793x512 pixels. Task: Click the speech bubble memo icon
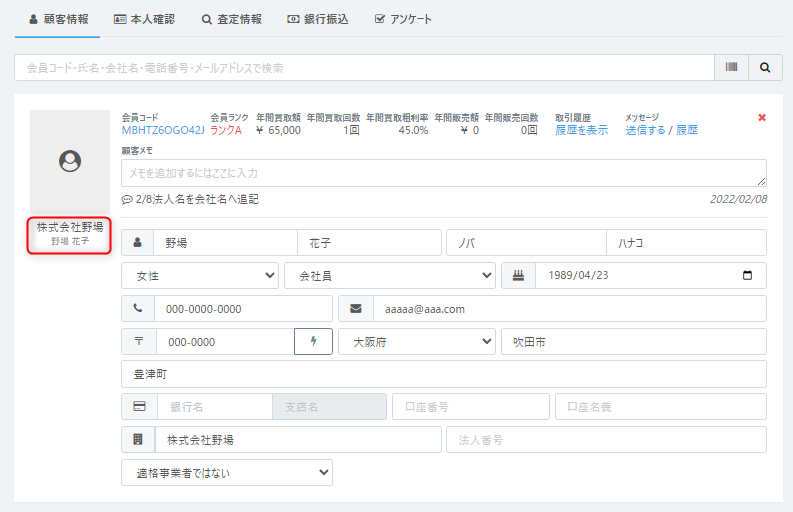coord(126,200)
